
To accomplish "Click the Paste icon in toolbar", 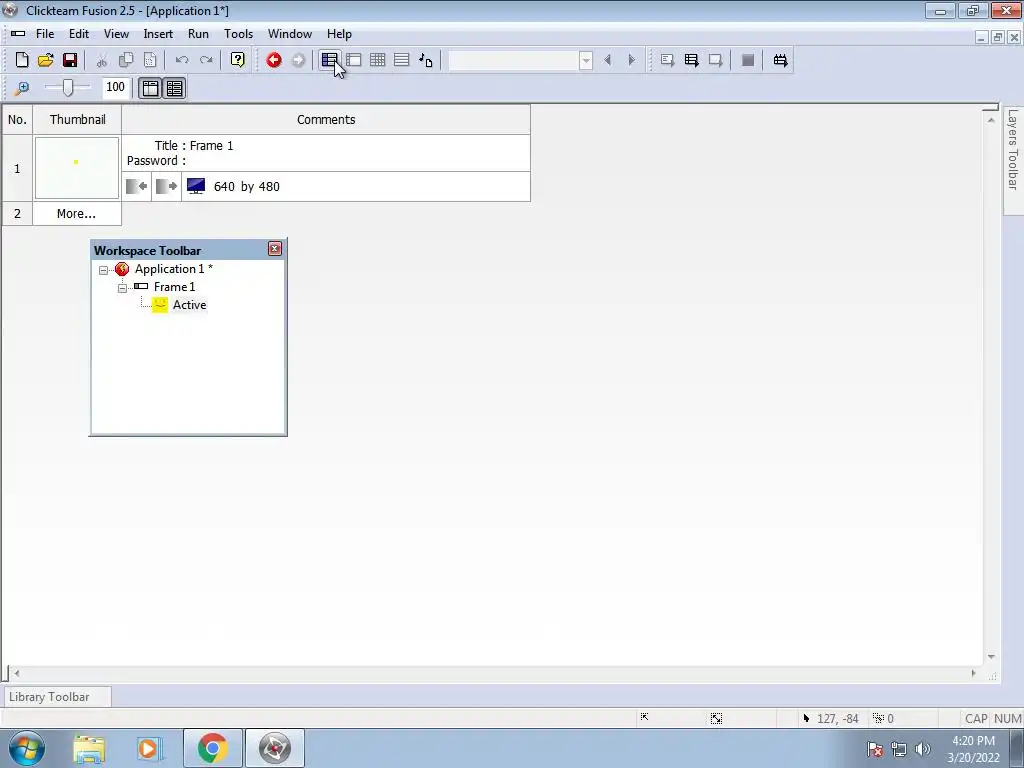I will click(x=150, y=60).
